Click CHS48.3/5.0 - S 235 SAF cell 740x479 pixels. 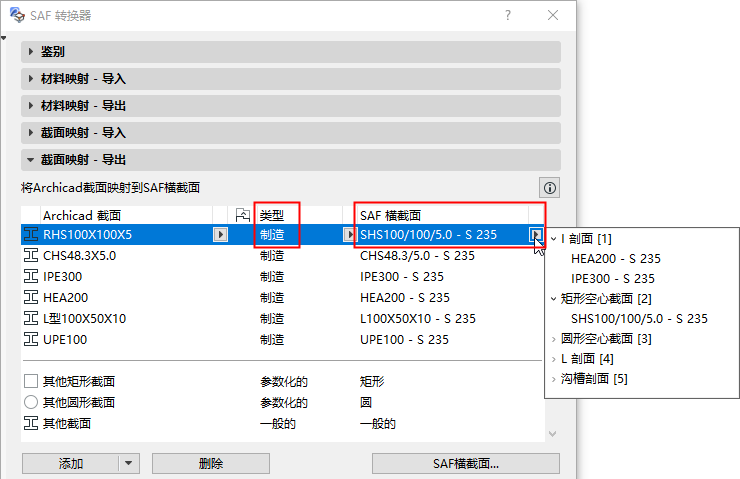pos(417,256)
